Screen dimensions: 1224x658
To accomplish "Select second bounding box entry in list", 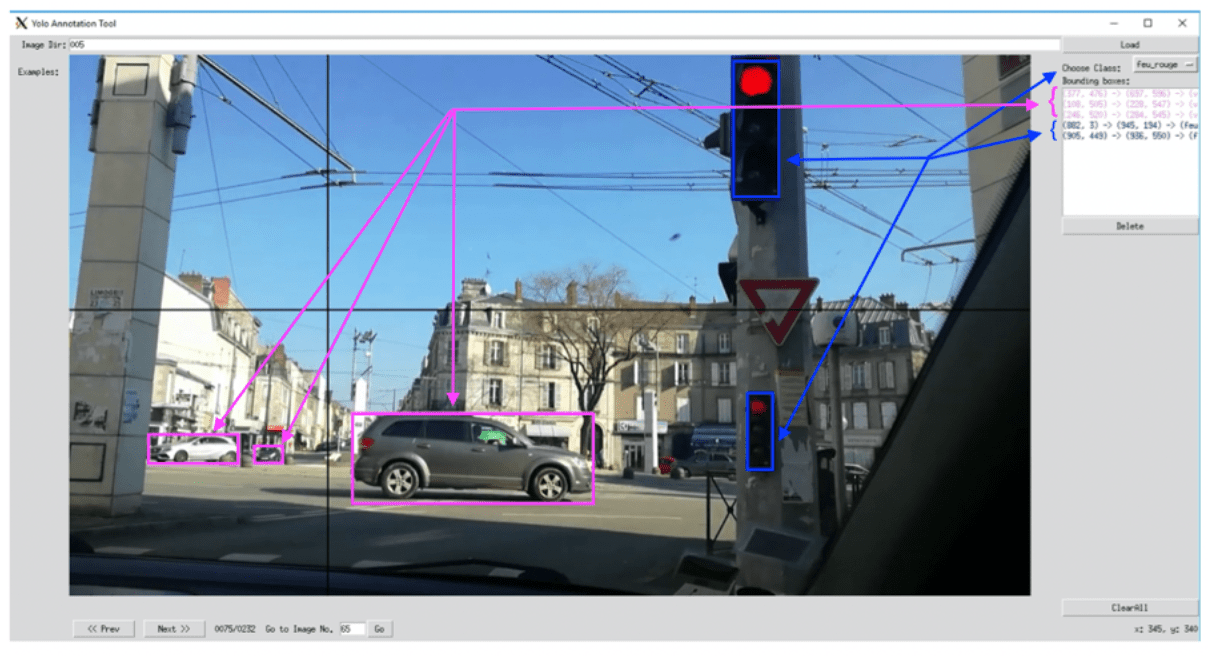I will [1128, 103].
